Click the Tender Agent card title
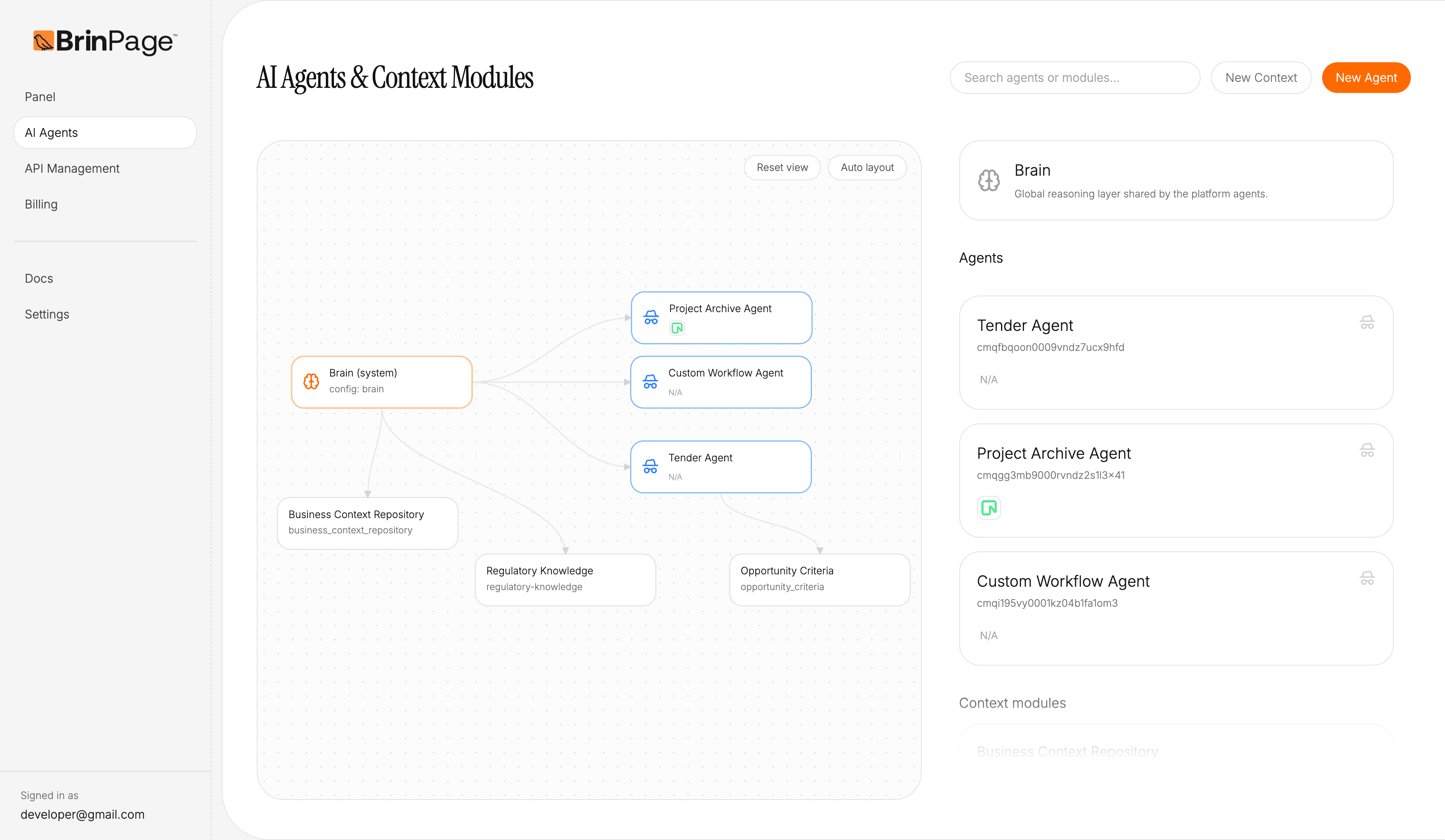Image resolution: width=1445 pixels, height=840 pixels. (x=1025, y=325)
